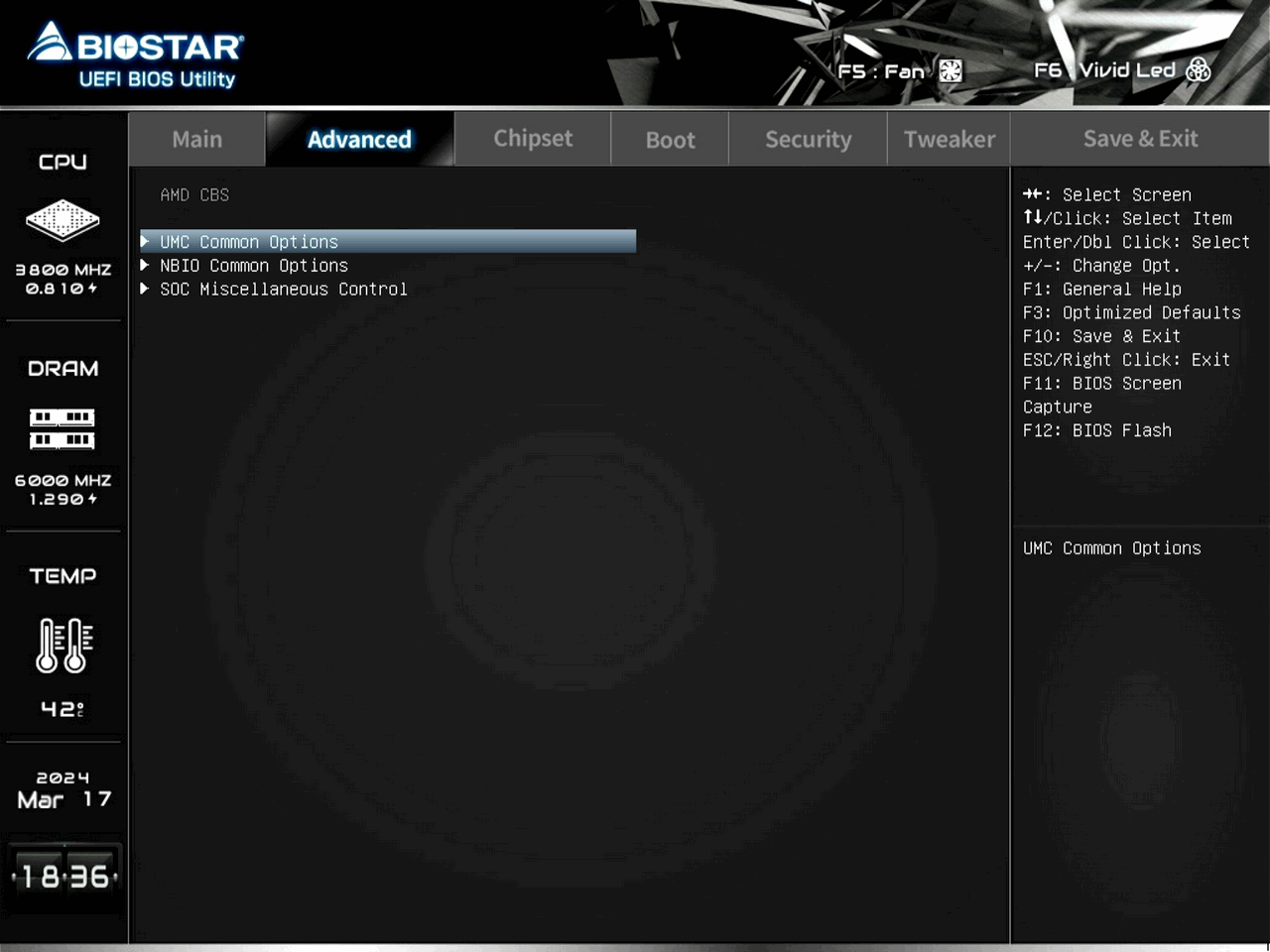Click the CPU label in sidebar
The width and height of the screenshot is (1270, 952).
63,162
